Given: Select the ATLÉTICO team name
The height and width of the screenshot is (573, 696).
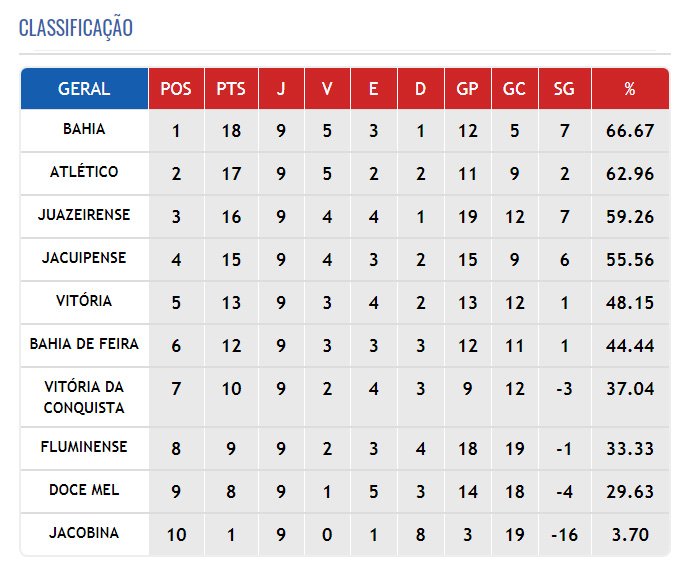Looking at the screenshot, I should (84, 172).
